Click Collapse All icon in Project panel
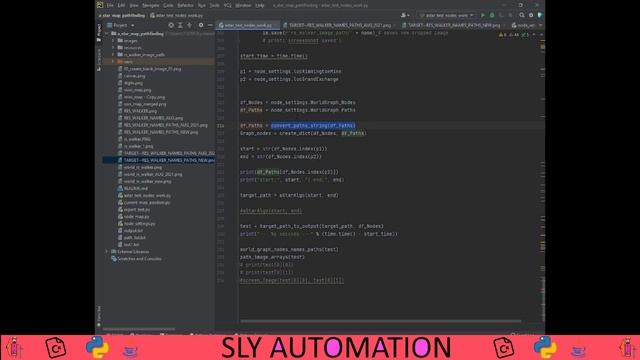The image size is (640, 360). pos(189,25)
